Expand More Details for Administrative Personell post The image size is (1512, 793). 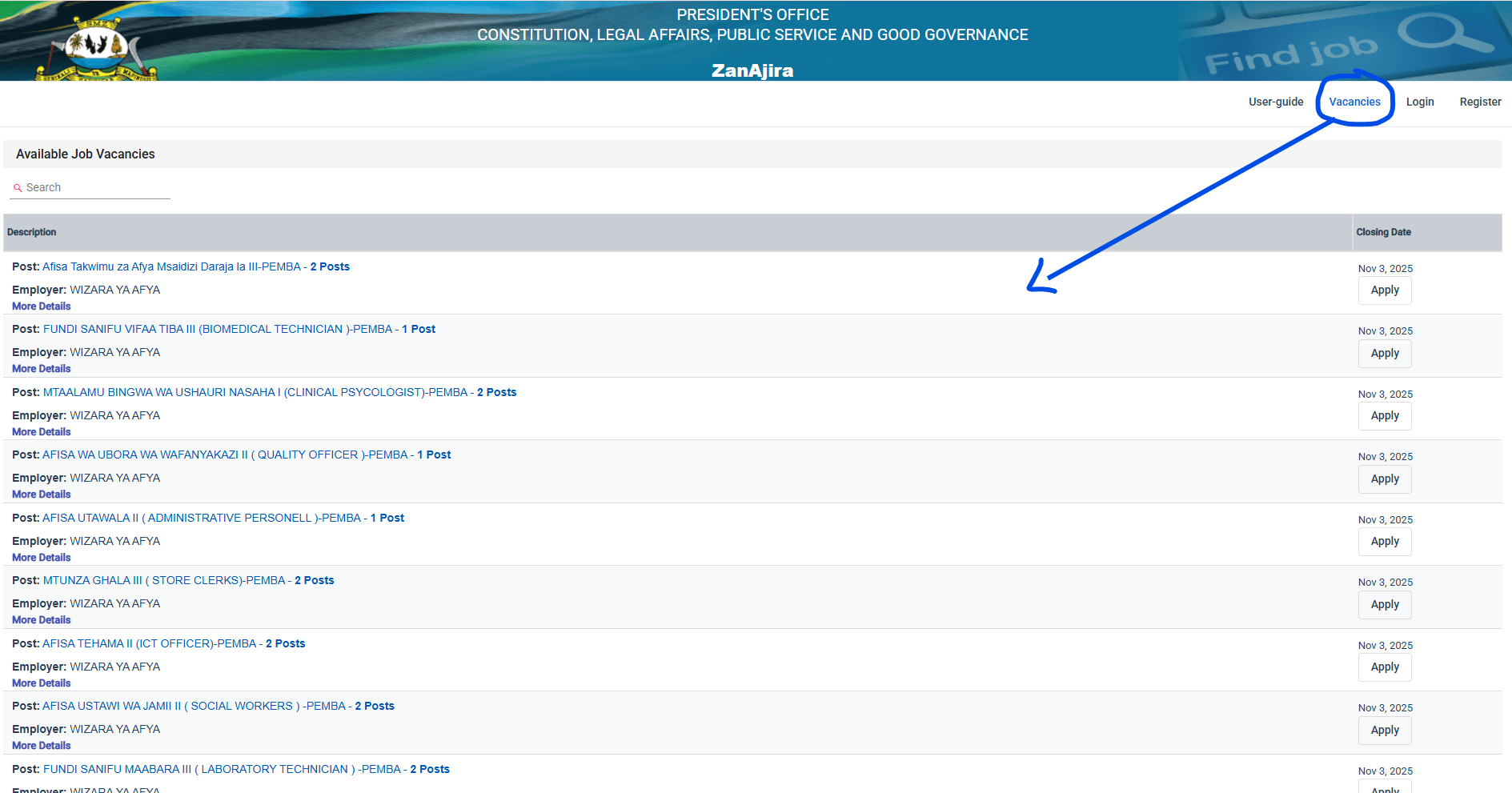pyautogui.click(x=42, y=558)
